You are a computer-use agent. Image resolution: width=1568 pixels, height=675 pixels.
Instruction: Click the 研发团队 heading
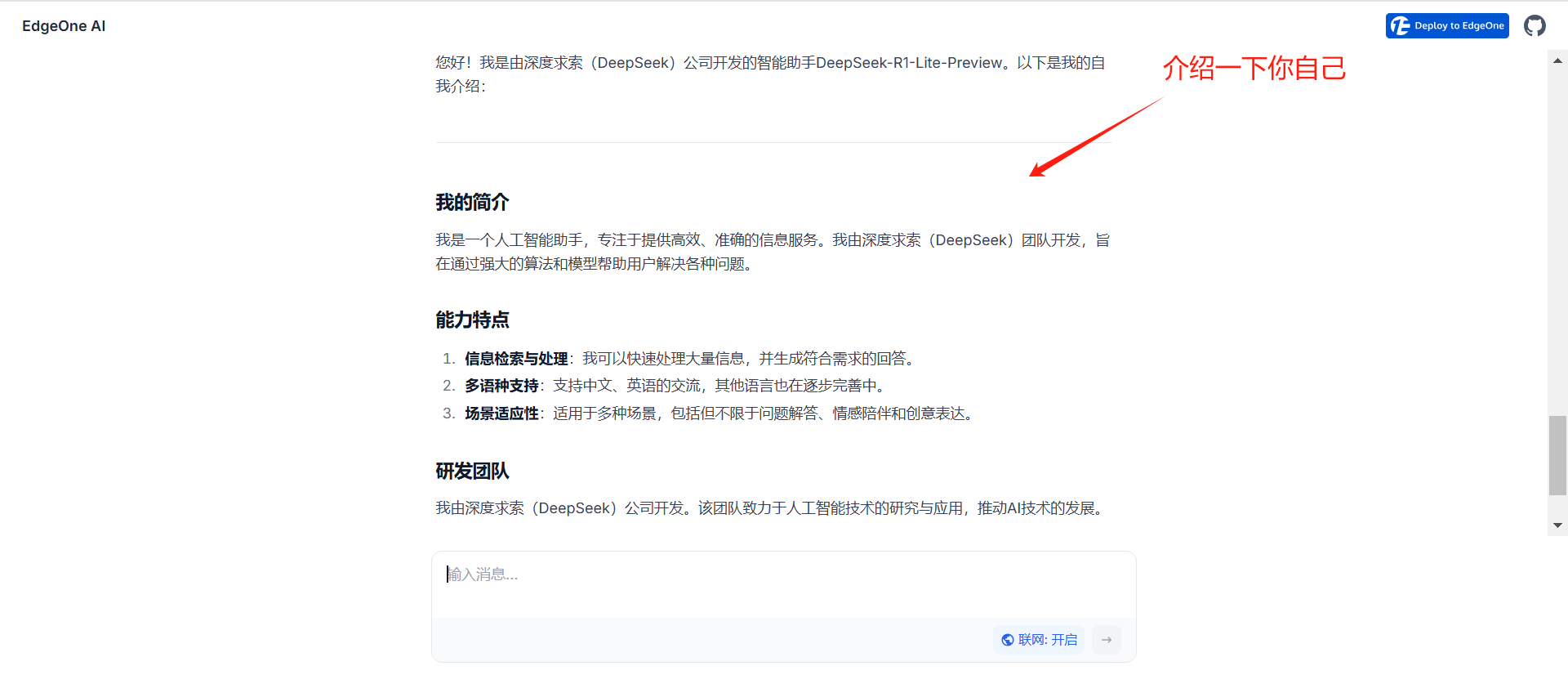click(472, 471)
